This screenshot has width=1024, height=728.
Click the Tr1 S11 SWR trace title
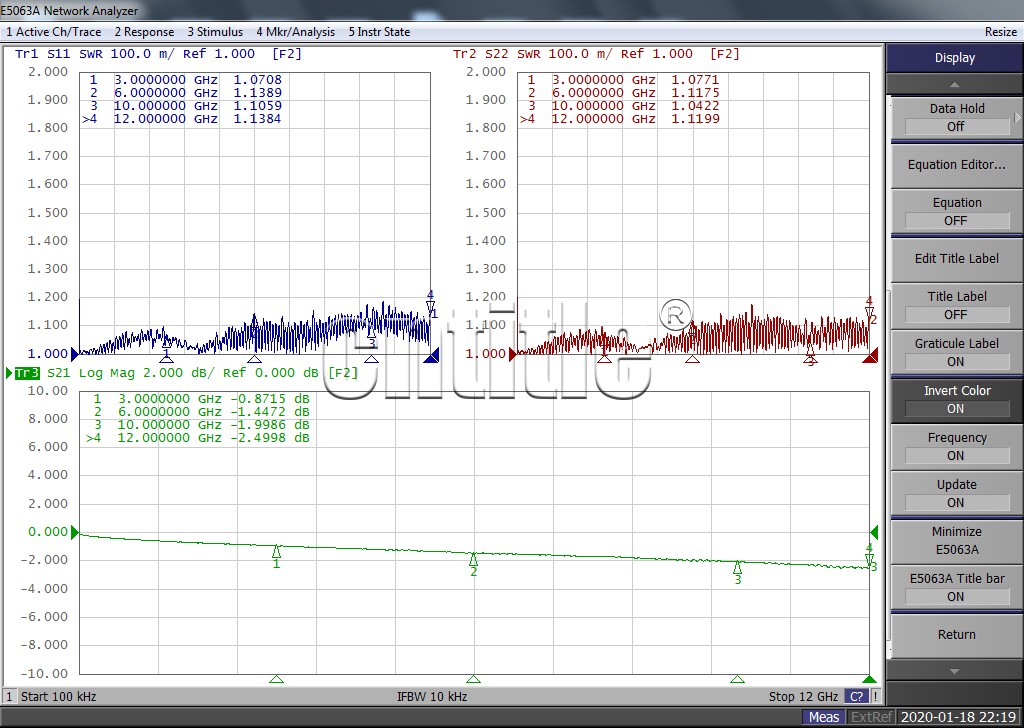point(158,54)
